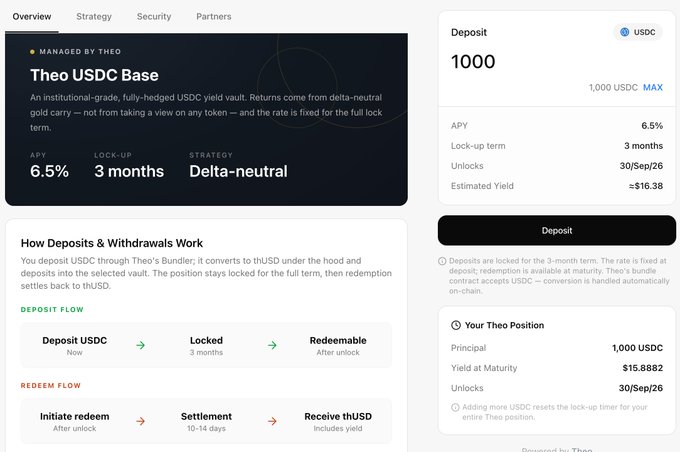This screenshot has height=452, width=680.
Task: Click the Deposit panel heading
Action: coord(469,33)
